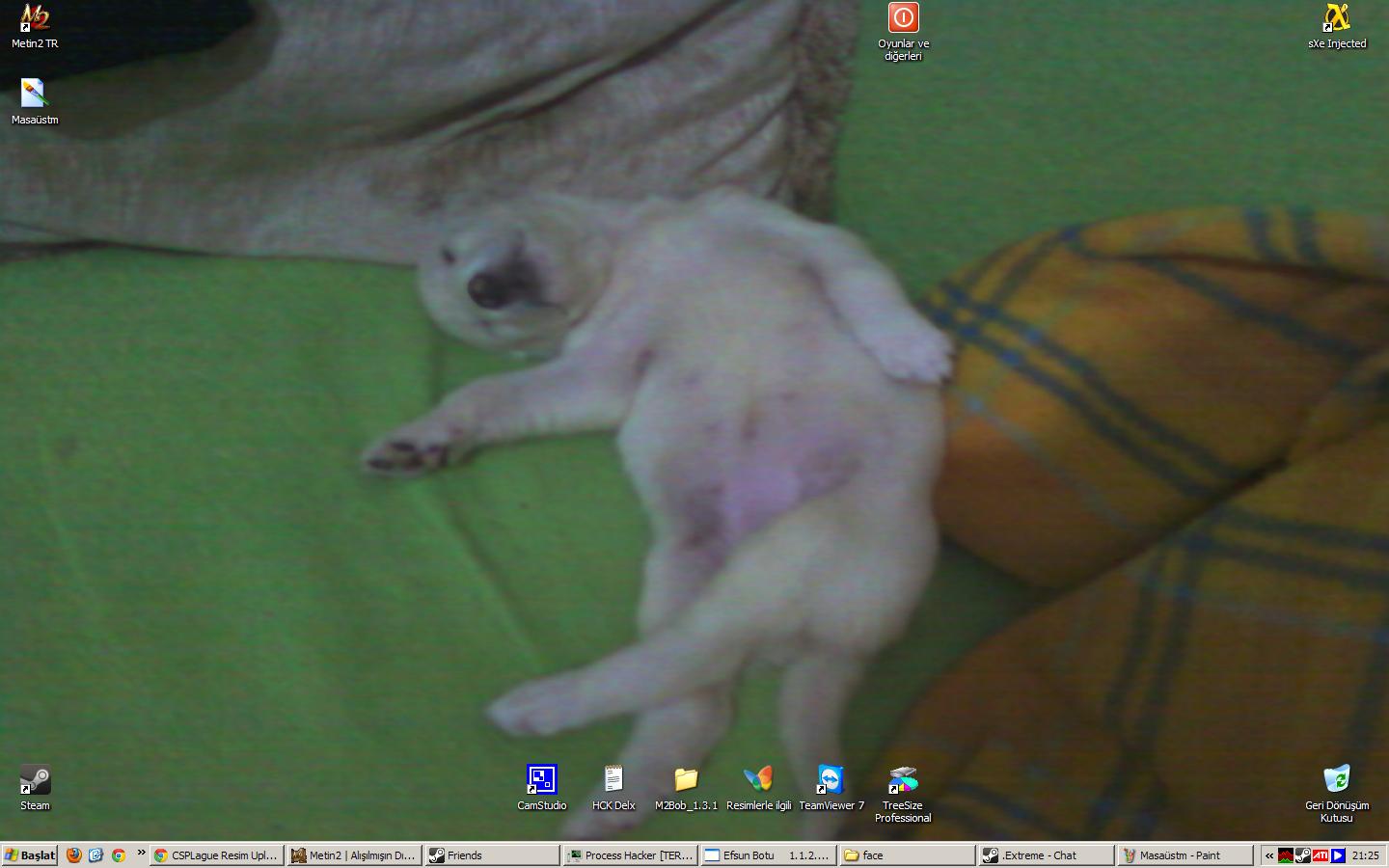The width and height of the screenshot is (1389, 868).
Task: Click the Başlat start button
Action: [30, 855]
